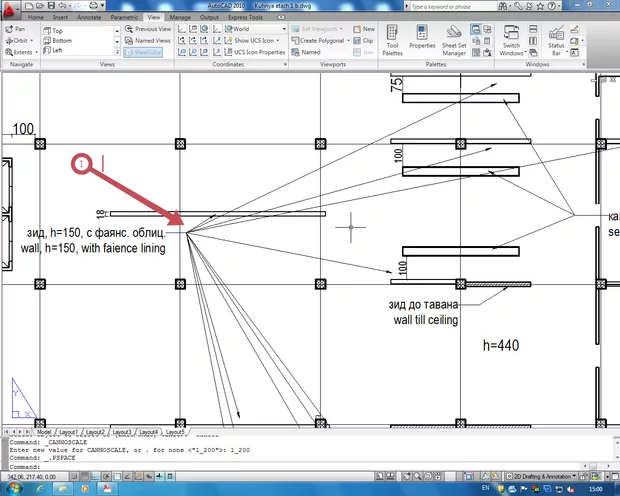The image size is (620, 496).
Task: Open Tool Palettes
Action: (x=393, y=41)
